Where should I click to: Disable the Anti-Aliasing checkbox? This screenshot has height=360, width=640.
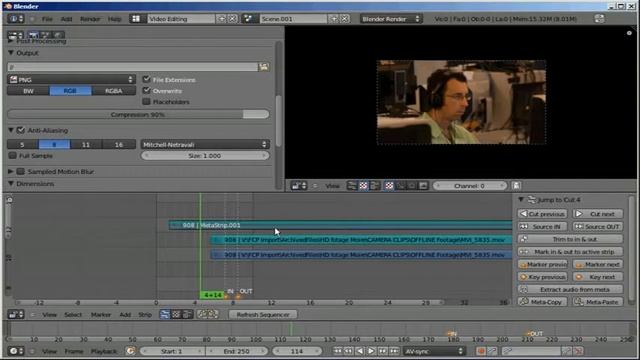coord(21,130)
